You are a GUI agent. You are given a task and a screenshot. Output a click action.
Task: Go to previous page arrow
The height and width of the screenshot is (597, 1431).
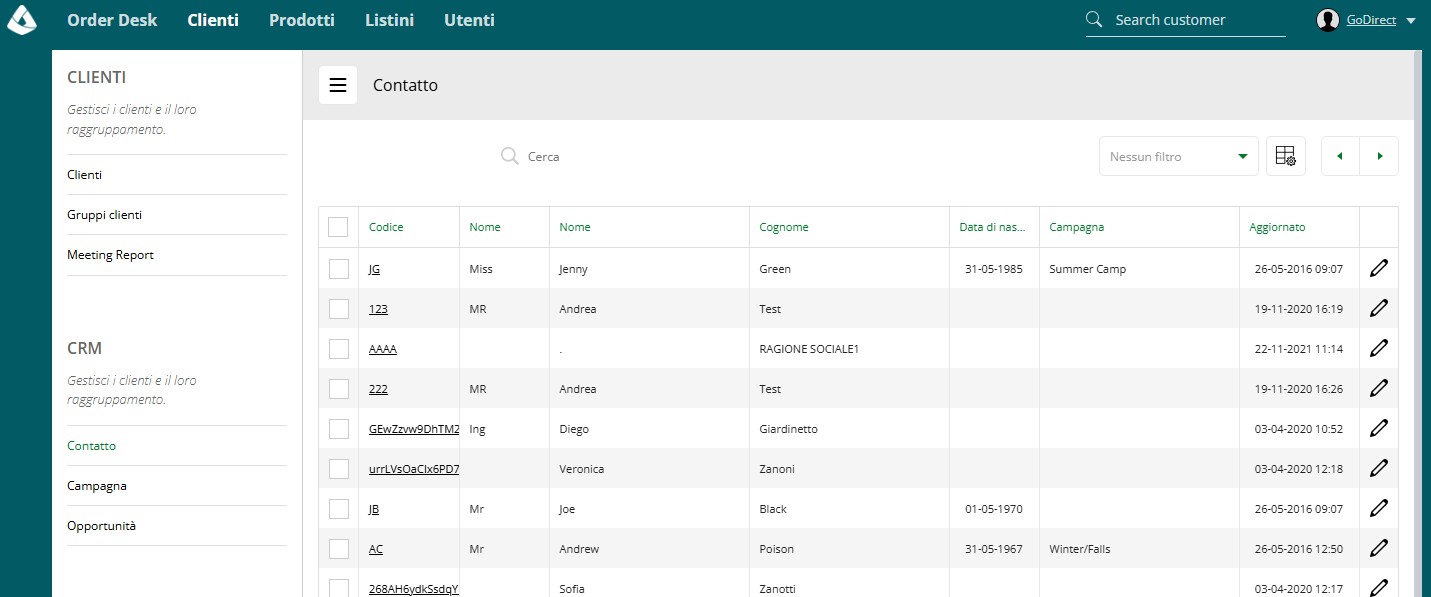[x=1340, y=156]
